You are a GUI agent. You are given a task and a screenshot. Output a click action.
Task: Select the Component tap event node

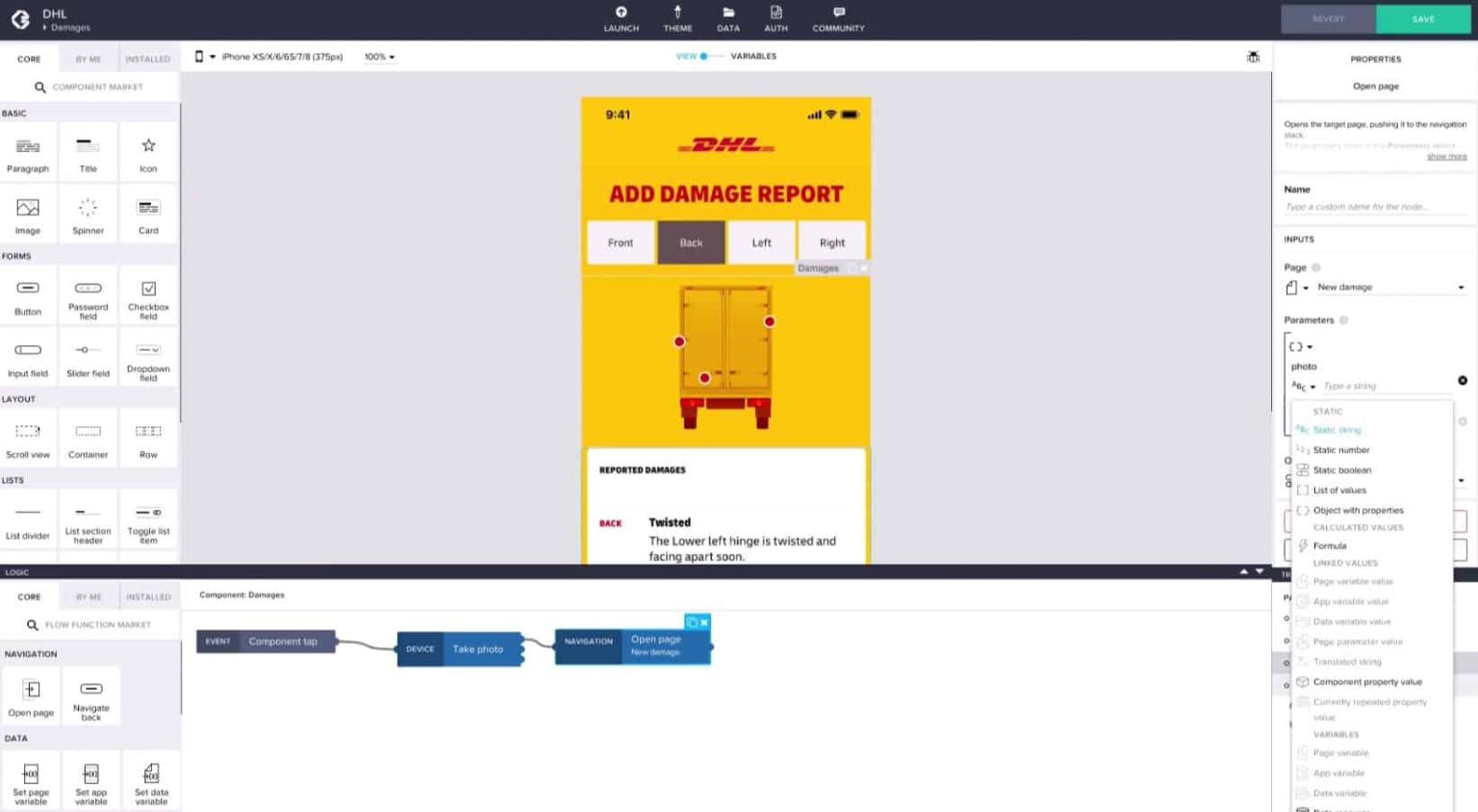[x=266, y=641]
